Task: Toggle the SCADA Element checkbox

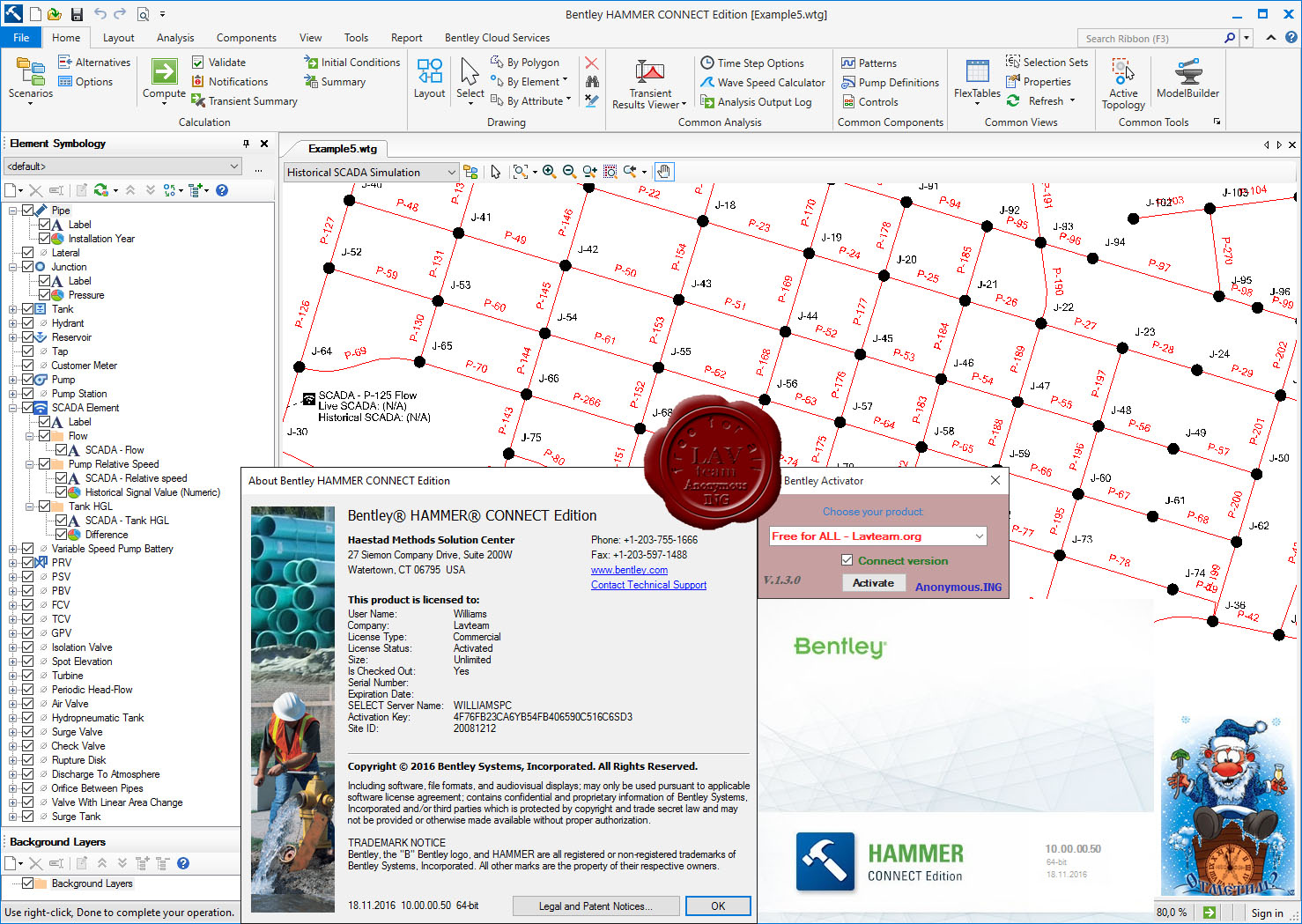Action: pyautogui.click(x=28, y=408)
